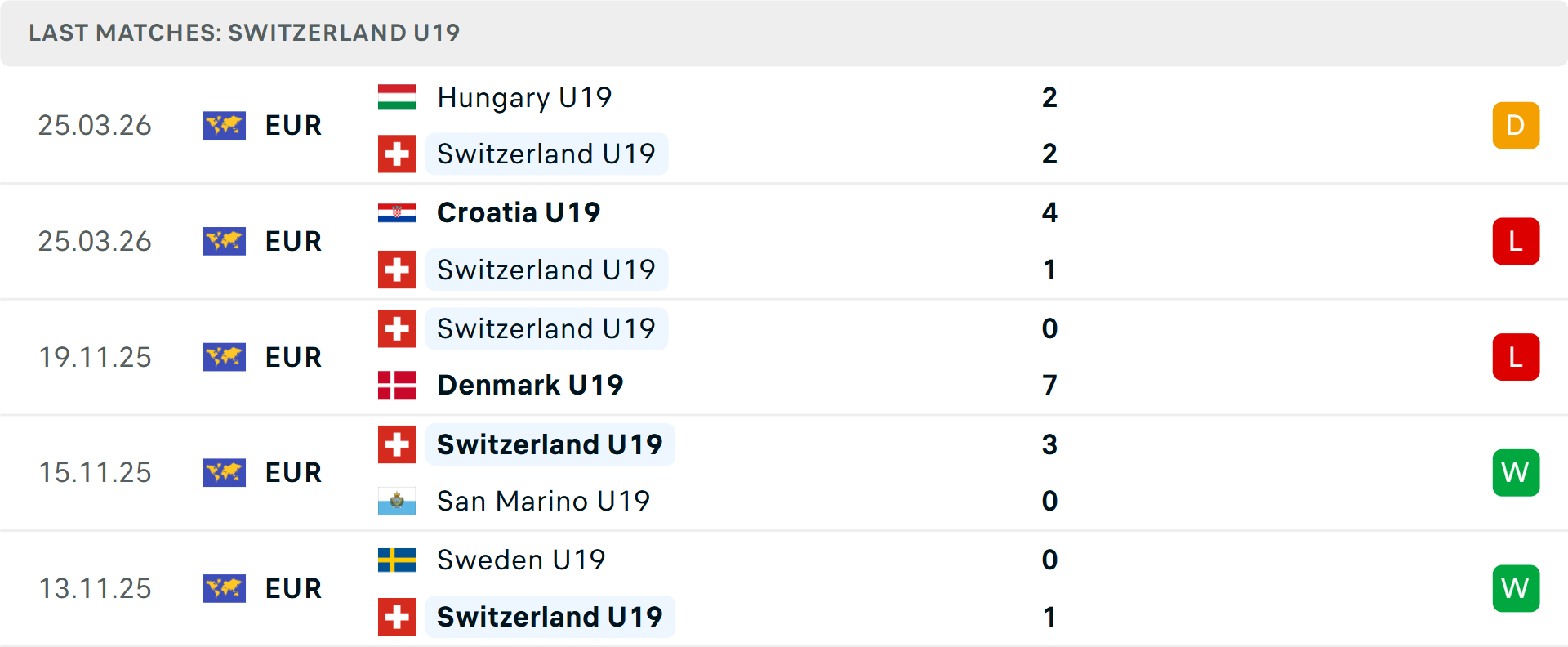Click the Denmark U19 flag icon
This screenshot has height=647, width=1568.
point(397,385)
